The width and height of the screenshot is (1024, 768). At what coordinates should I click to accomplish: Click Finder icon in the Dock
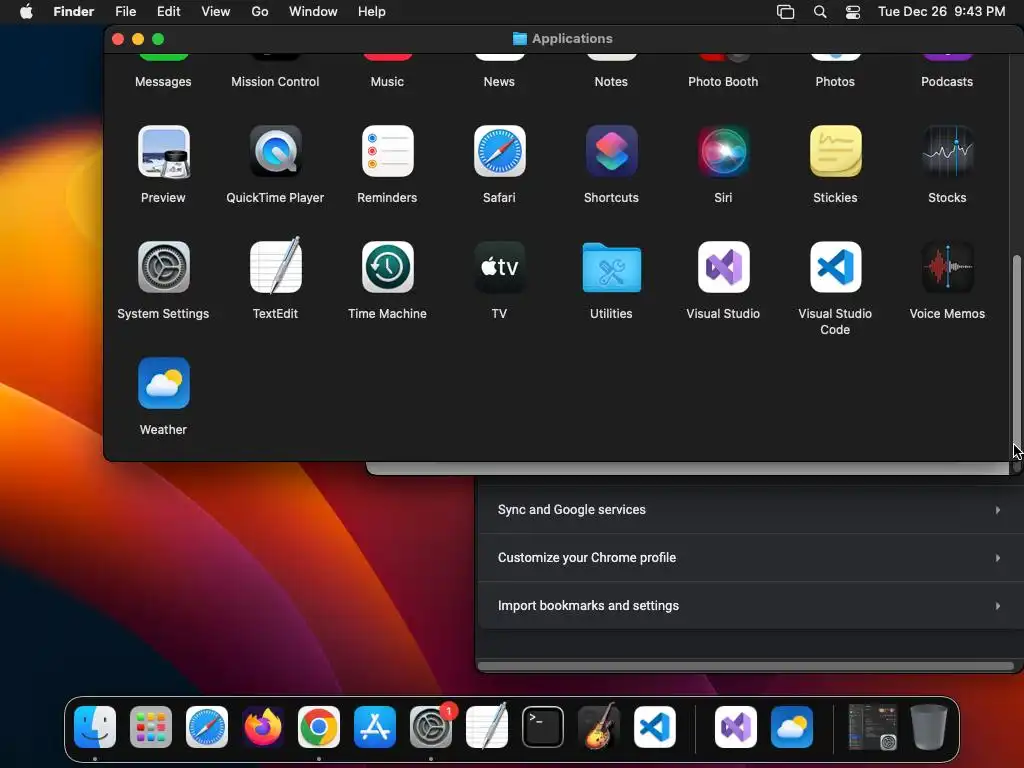tap(95, 727)
